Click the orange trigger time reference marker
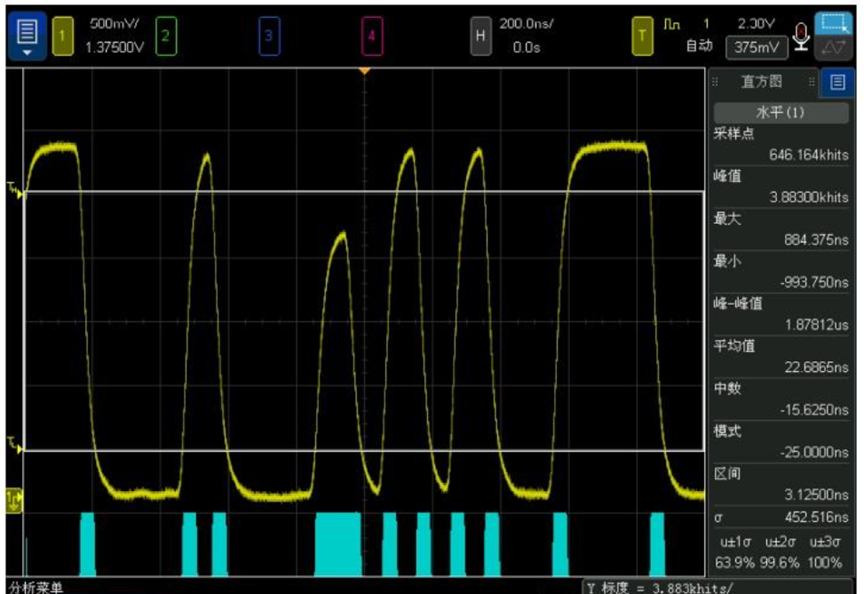 pyautogui.click(x=364, y=71)
